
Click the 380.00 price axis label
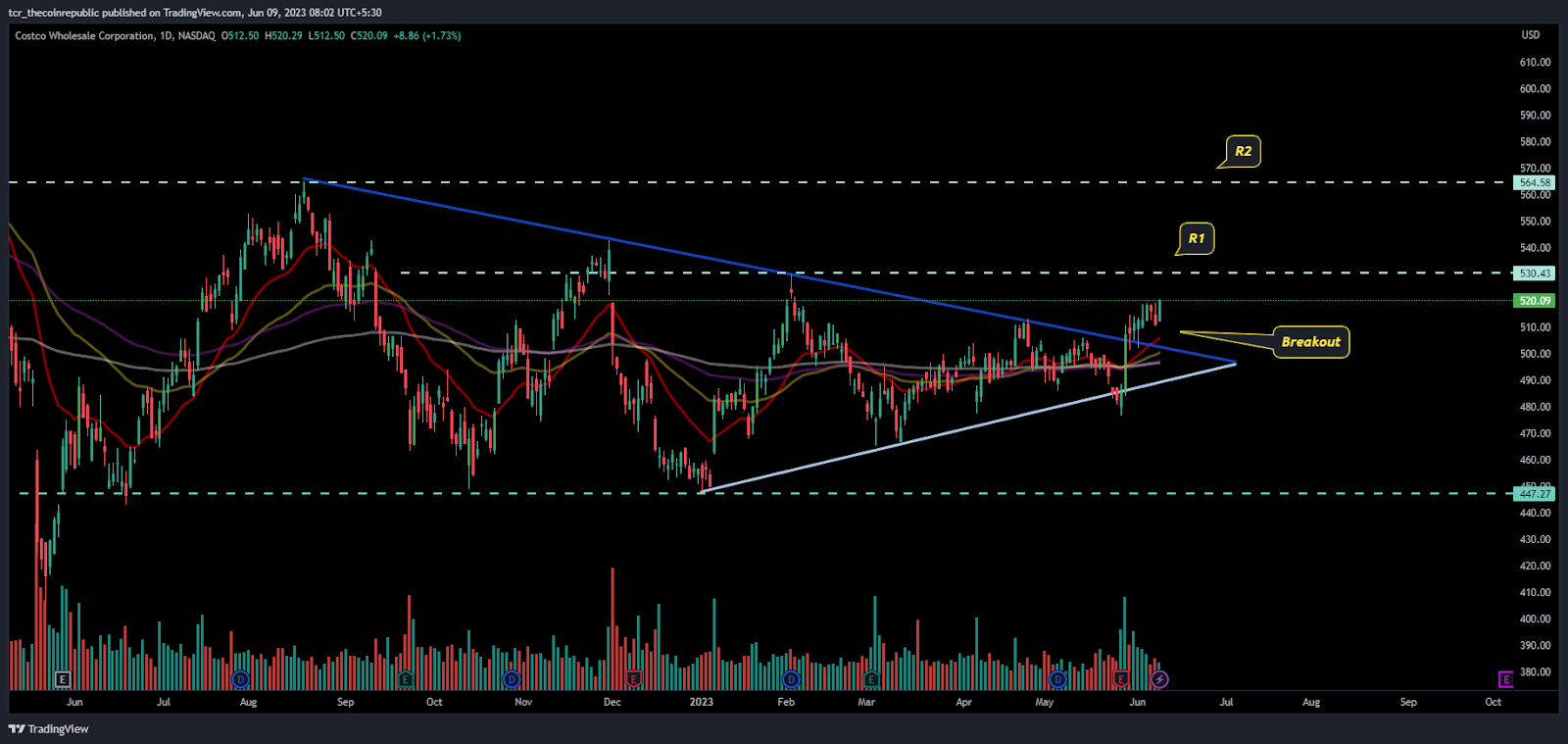coord(1535,671)
